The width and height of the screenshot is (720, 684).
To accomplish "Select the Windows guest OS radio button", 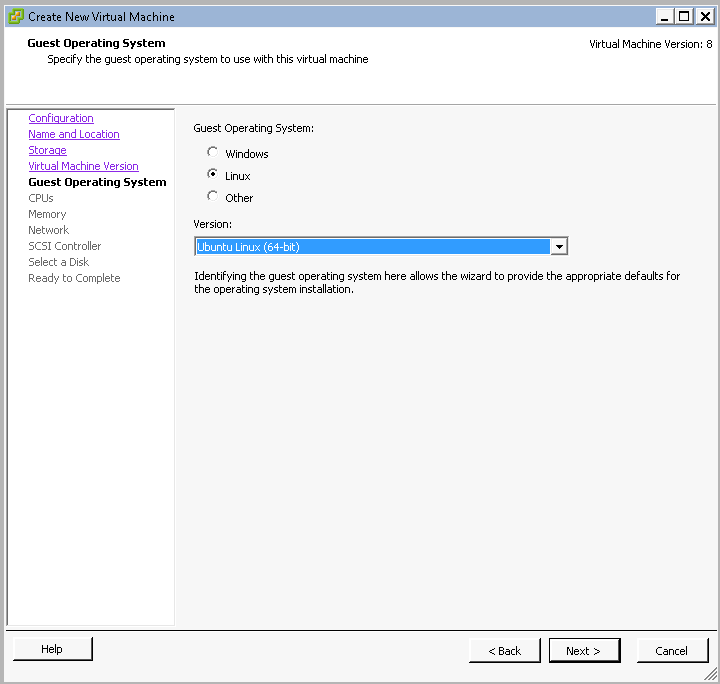I will click(x=212, y=152).
